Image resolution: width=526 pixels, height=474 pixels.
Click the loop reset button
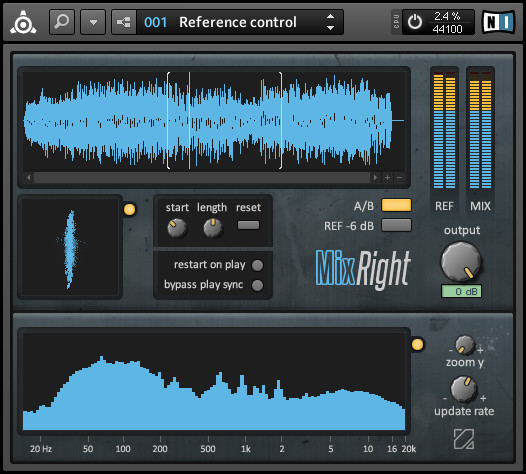click(x=248, y=225)
